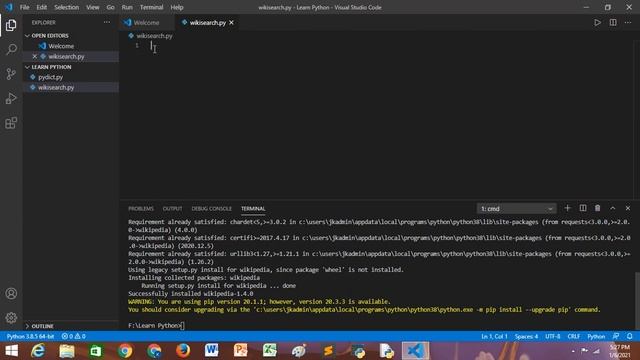Open pydict.py in the file tree
The image size is (640, 360).
51,77
